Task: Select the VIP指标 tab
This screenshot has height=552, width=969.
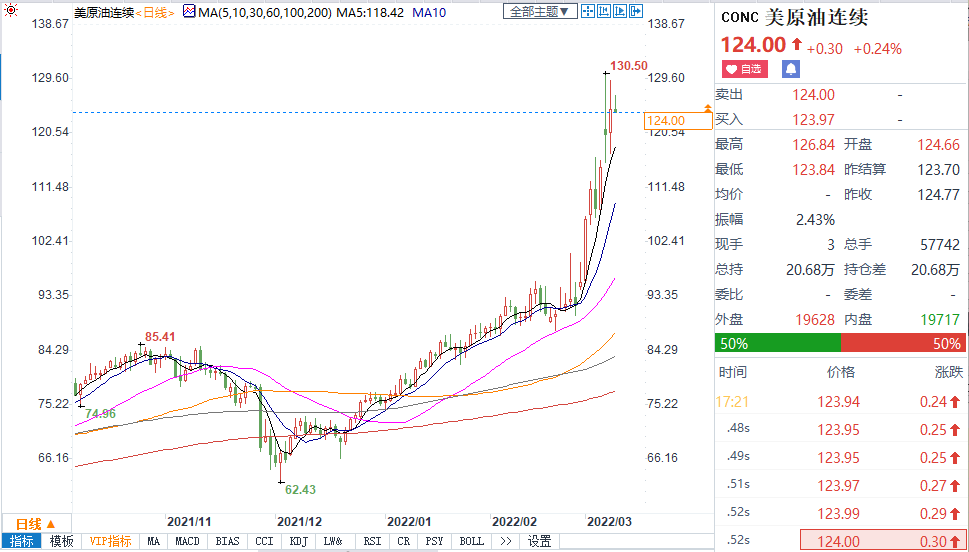Action: click(x=110, y=541)
